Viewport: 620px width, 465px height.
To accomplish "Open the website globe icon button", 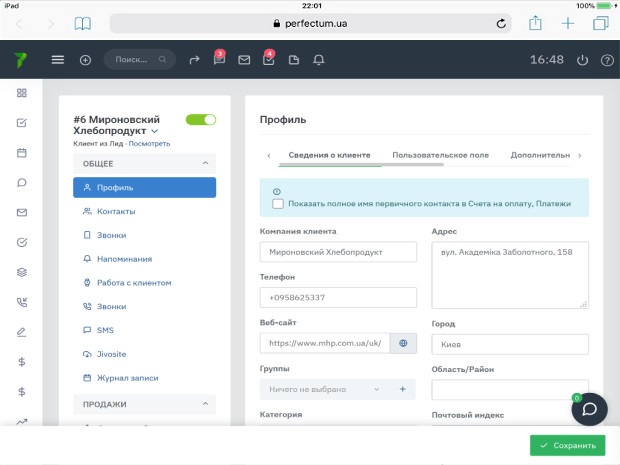I will pos(403,343).
